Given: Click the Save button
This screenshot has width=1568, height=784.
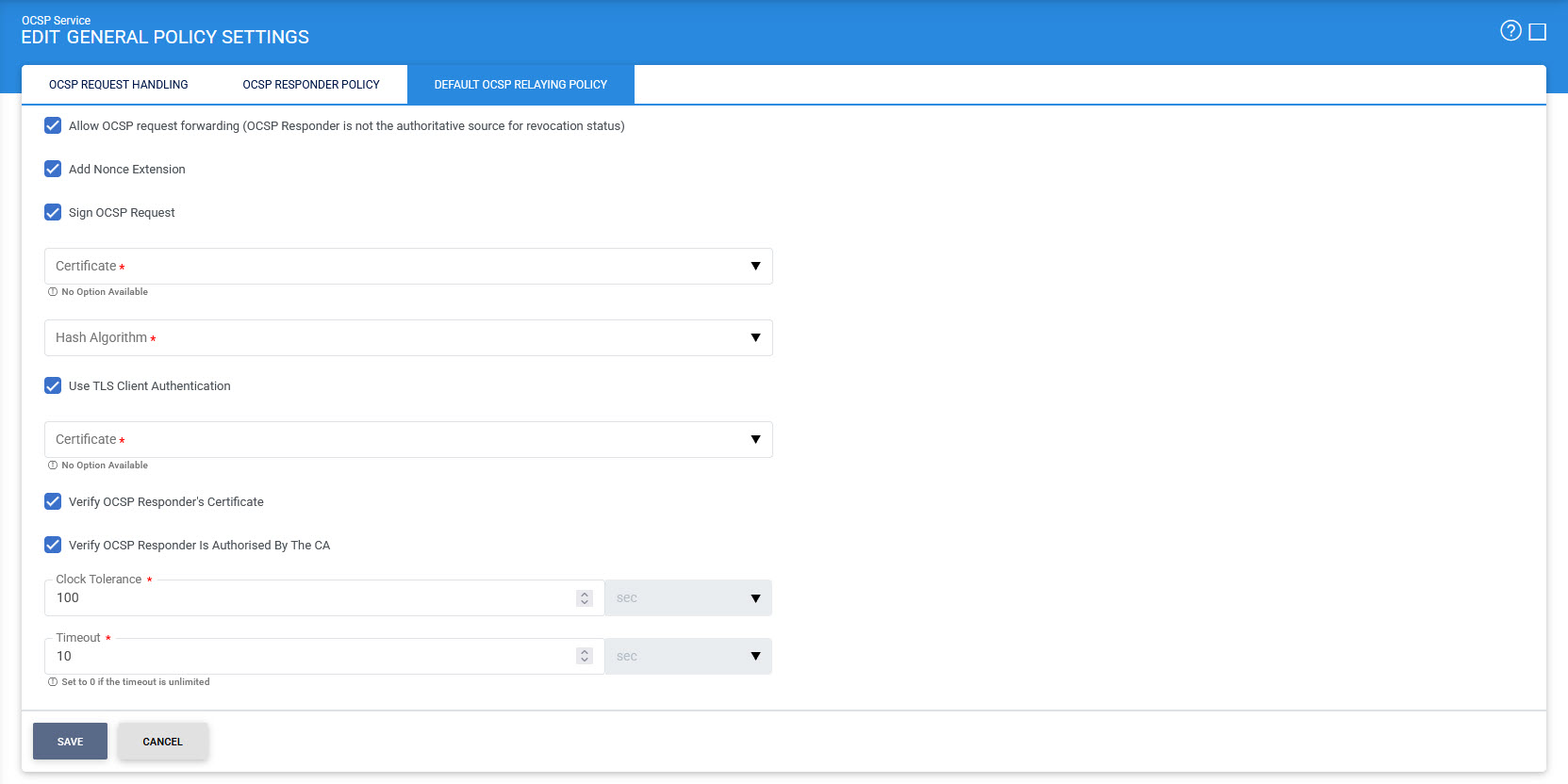Looking at the screenshot, I should click(x=70, y=742).
